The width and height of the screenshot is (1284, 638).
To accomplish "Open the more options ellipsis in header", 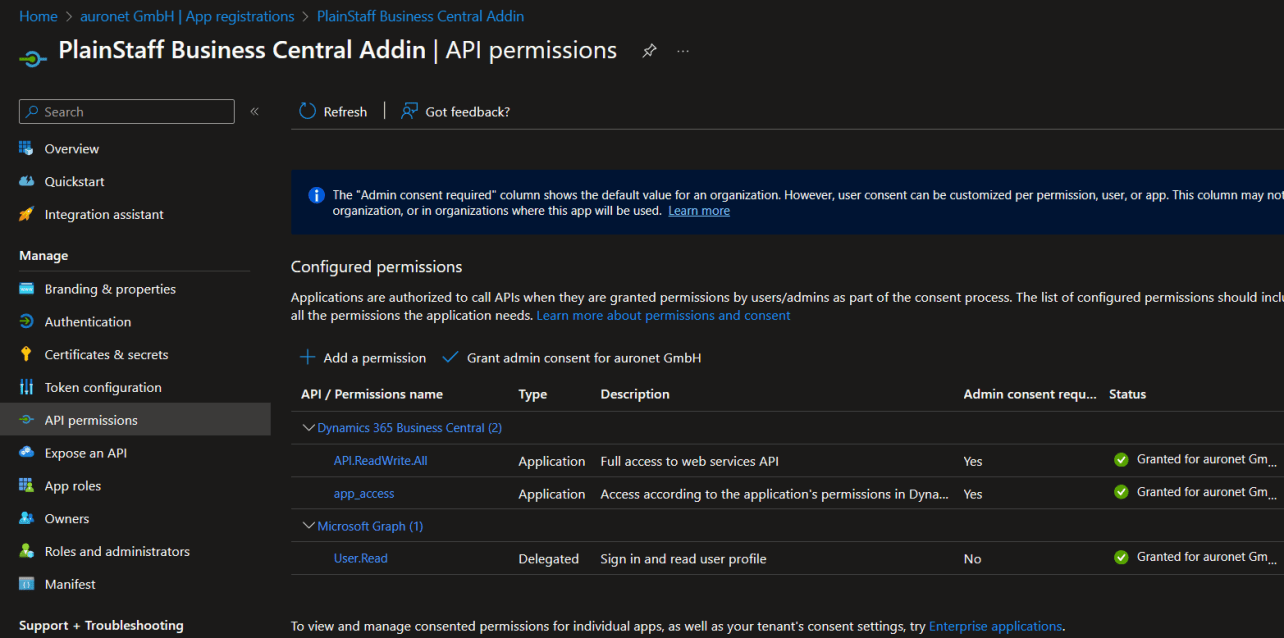I will tap(683, 51).
